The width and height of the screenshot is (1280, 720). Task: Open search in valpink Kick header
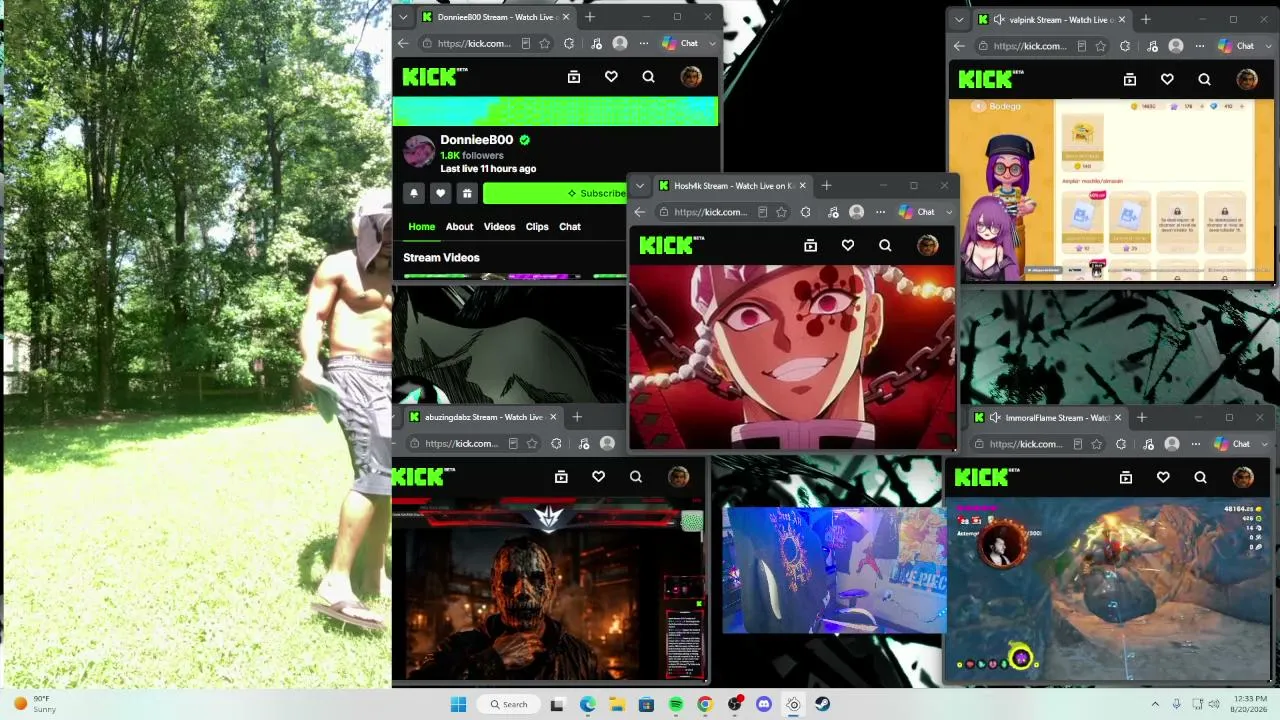tap(1204, 79)
